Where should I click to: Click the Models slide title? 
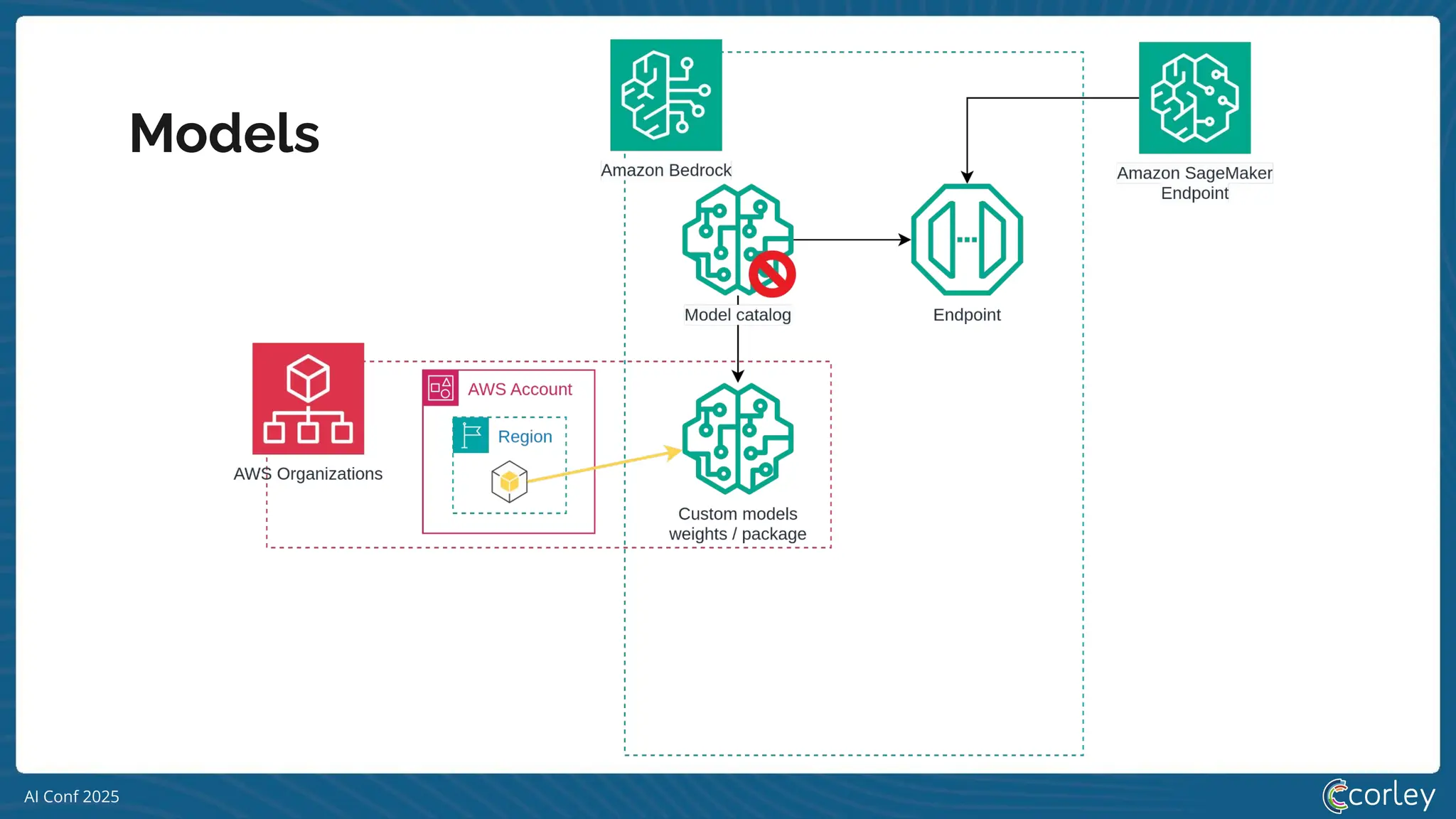(225, 134)
